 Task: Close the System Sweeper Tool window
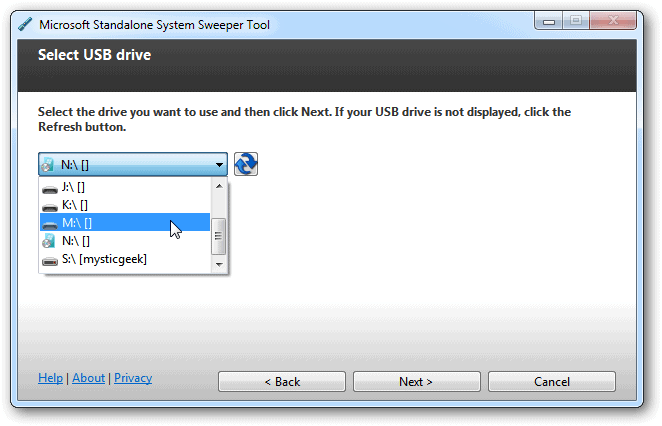pos(615,21)
